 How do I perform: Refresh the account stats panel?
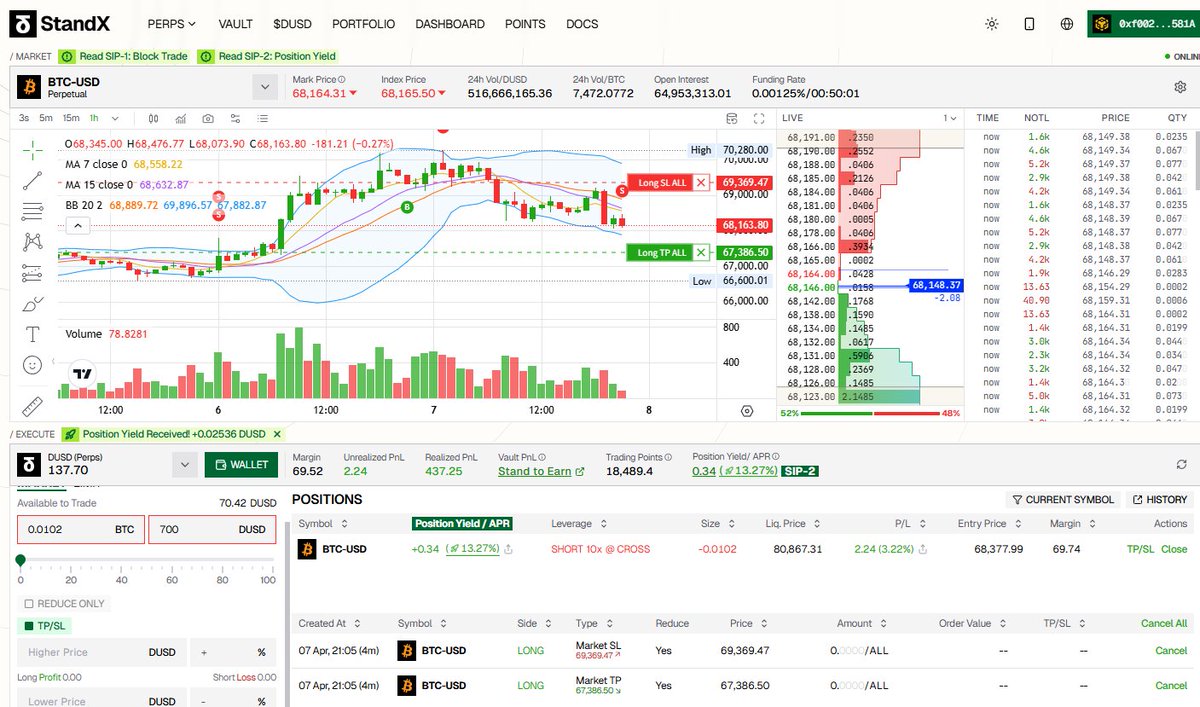[1182, 465]
